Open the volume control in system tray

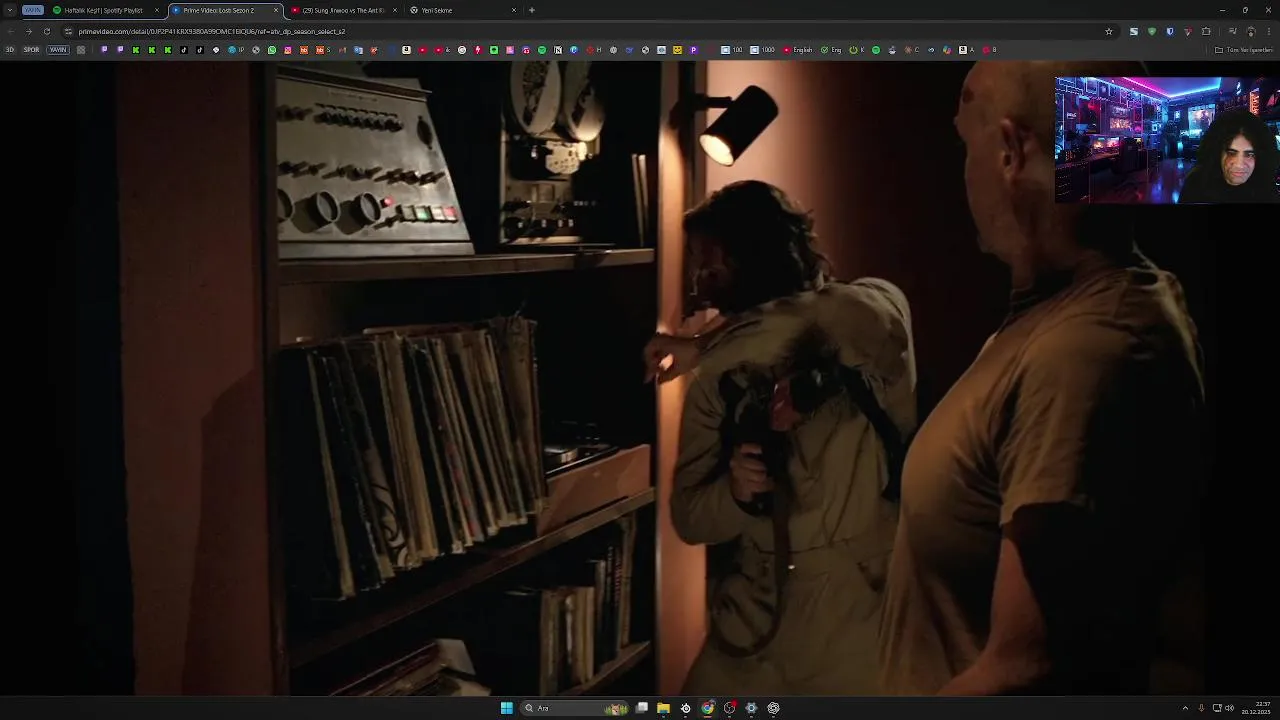click(x=1230, y=708)
